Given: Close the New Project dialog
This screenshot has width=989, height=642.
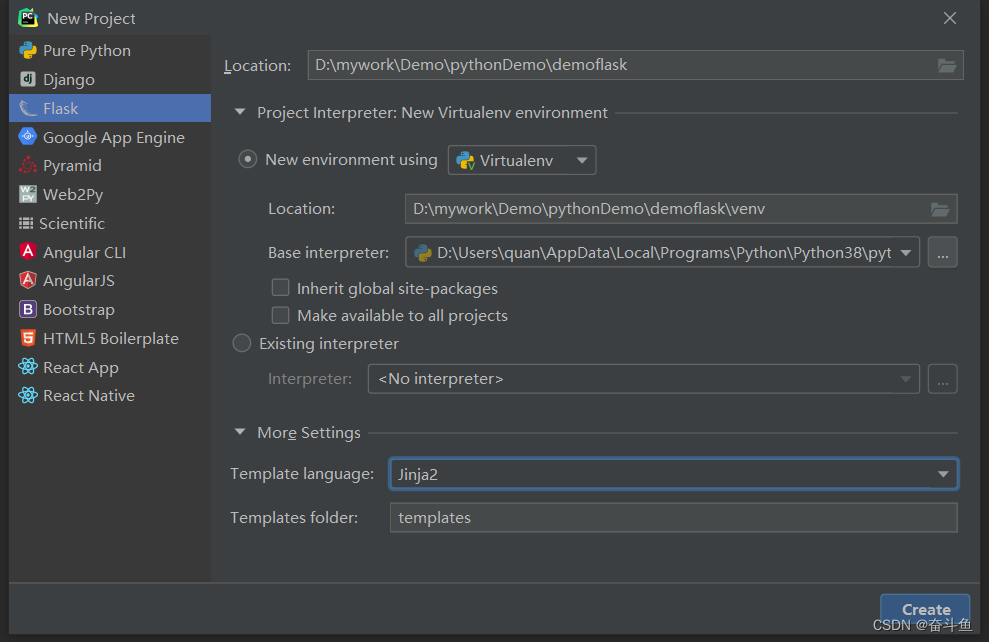Looking at the screenshot, I should click(x=949, y=18).
